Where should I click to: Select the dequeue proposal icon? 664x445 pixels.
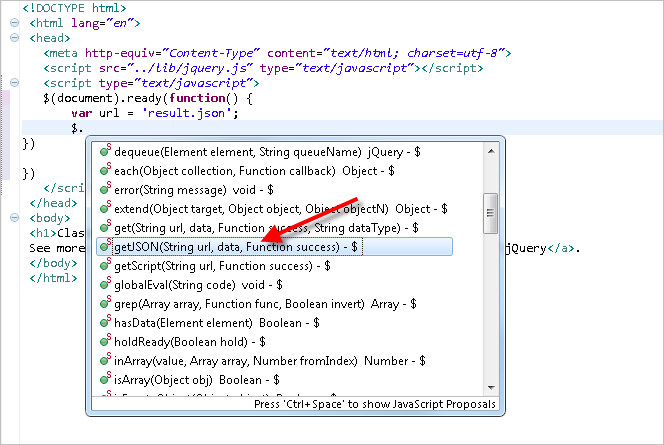(105, 151)
